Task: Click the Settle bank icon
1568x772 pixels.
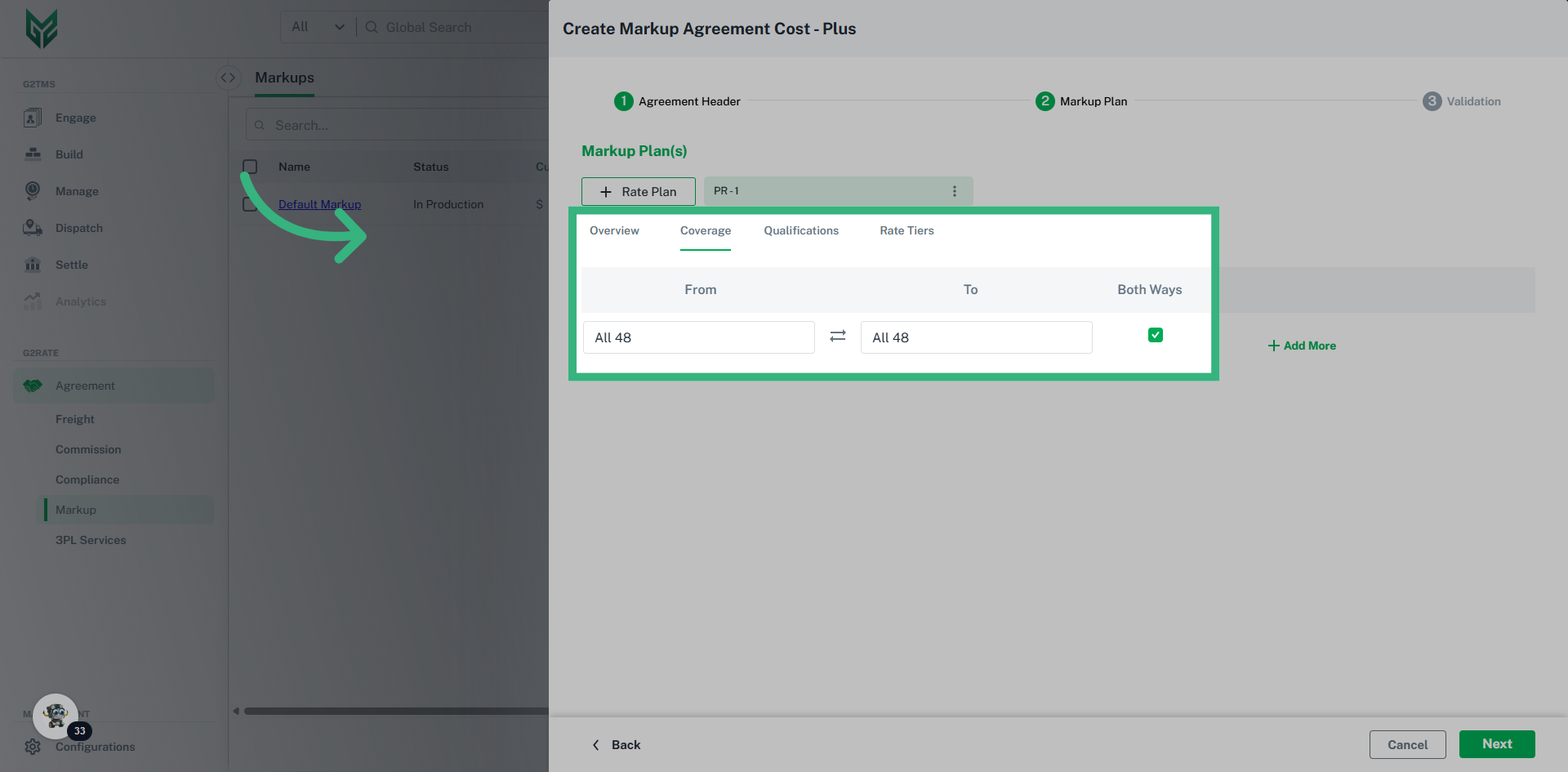Action: [x=33, y=265]
